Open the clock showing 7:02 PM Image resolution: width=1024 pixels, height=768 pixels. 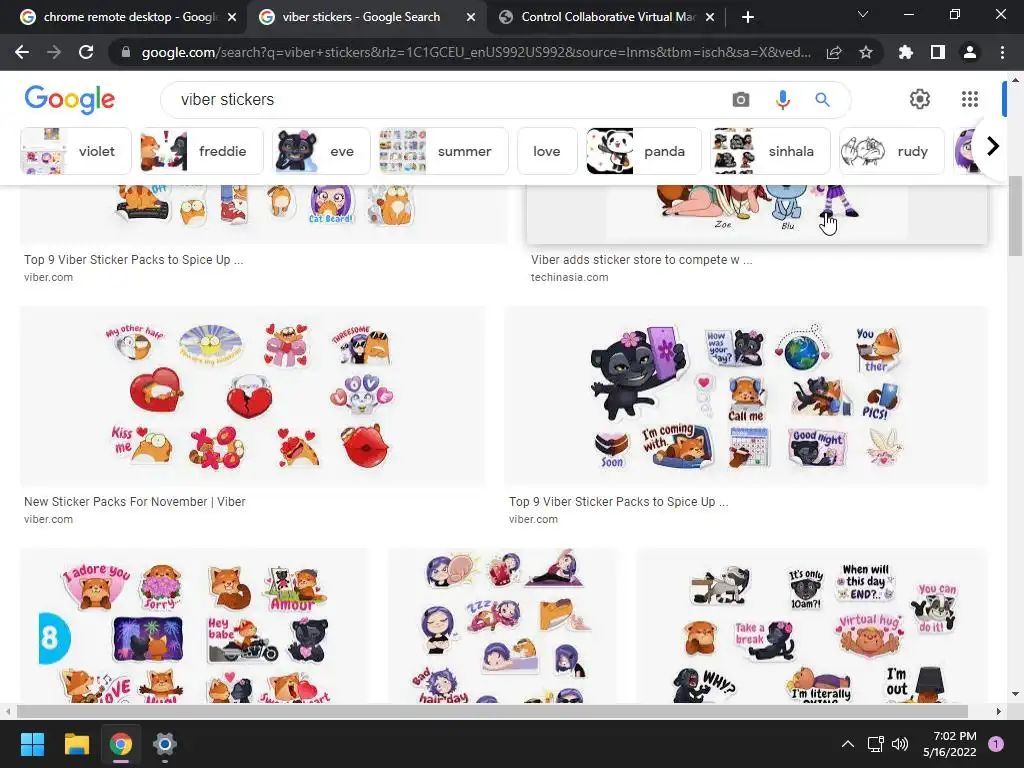pyautogui.click(x=950, y=744)
